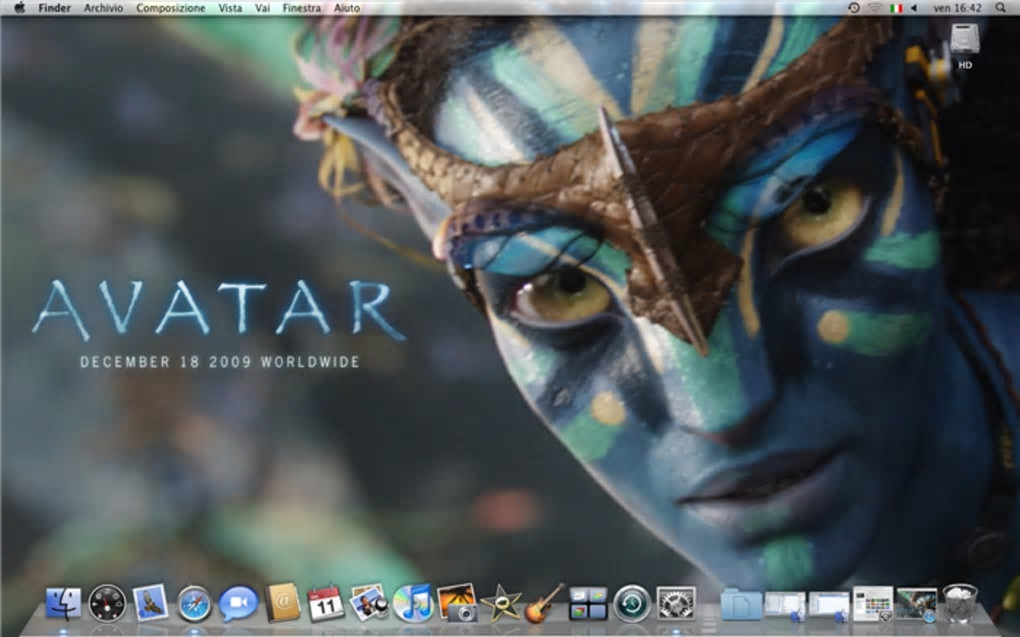The width and height of the screenshot is (1020, 637).
Task: Click Time Machine status icon in menu bar
Action: pos(854,8)
